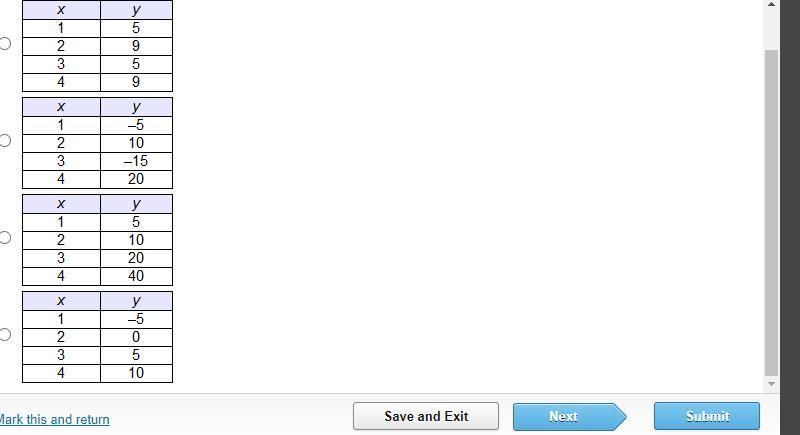
Task: Select the radio button for the 5, 9, 5, 9 table
Action: (5, 44)
